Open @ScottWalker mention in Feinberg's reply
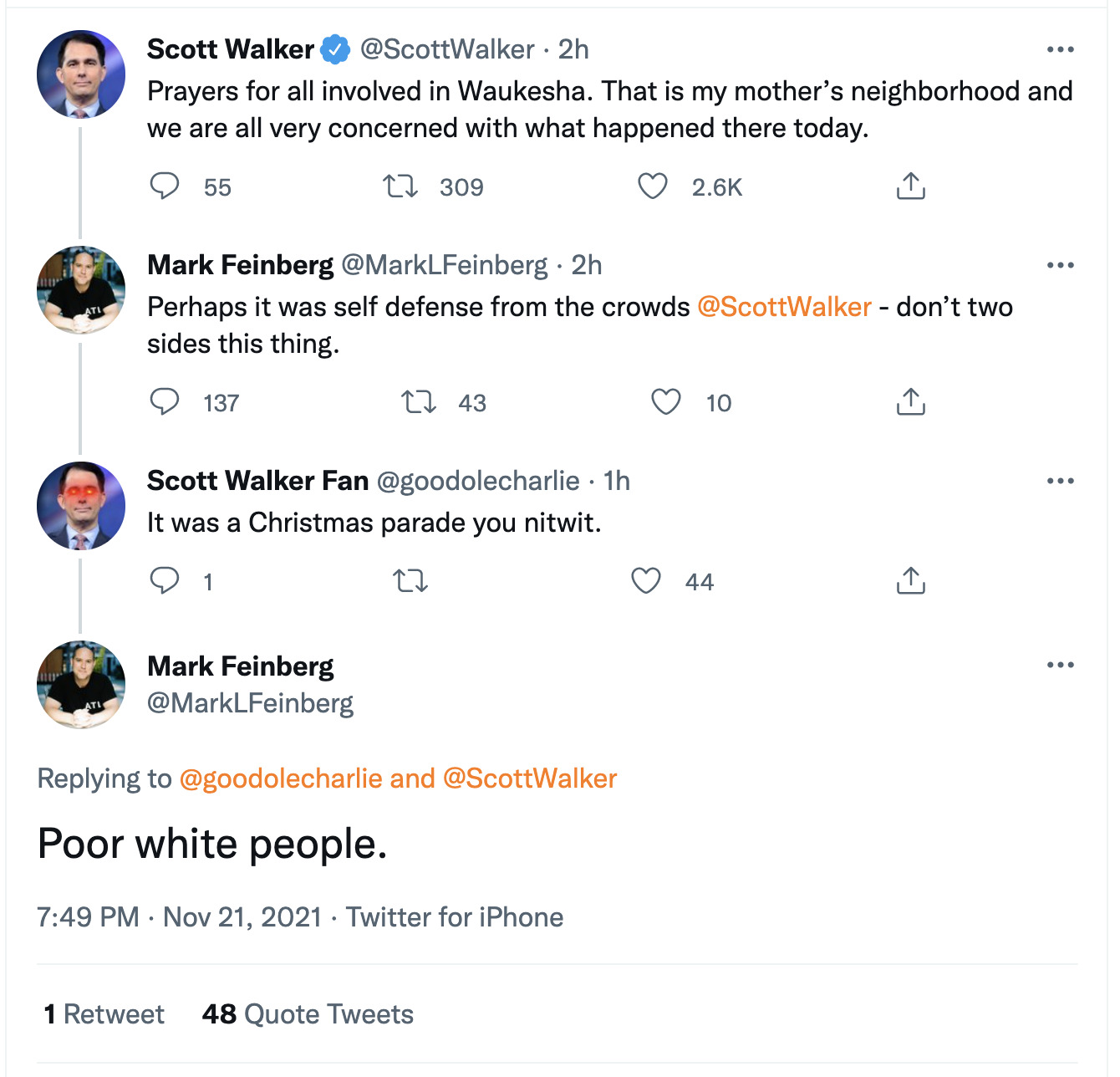Screen dimensions: 1120x1077 (x=784, y=307)
